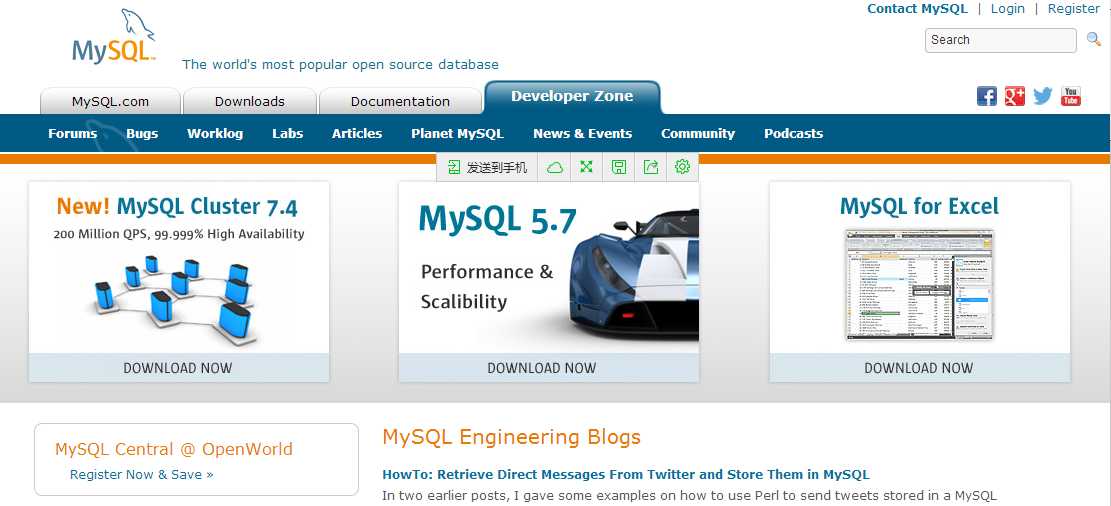Click the 'New! MySQL Cluster 7.4' heading
Image resolution: width=1111 pixels, height=506 pixels.
(177, 207)
